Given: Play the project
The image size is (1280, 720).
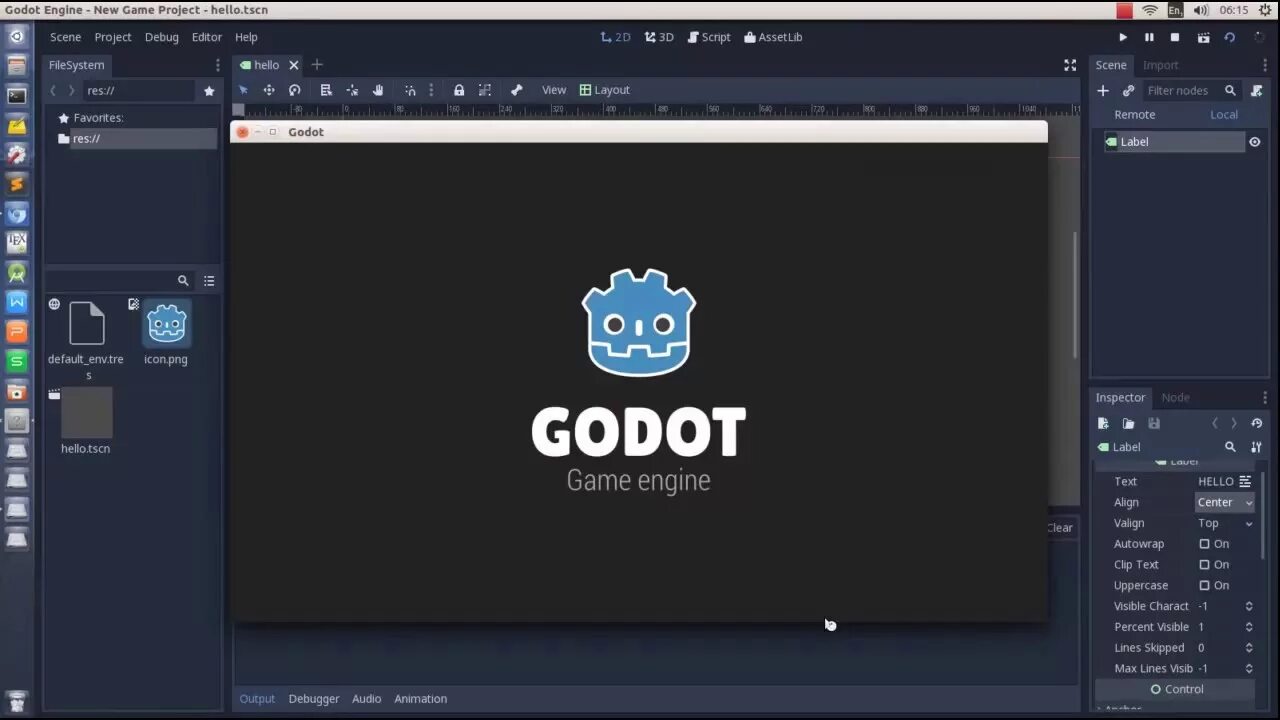Looking at the screenshot, I should click(1123, 37).
